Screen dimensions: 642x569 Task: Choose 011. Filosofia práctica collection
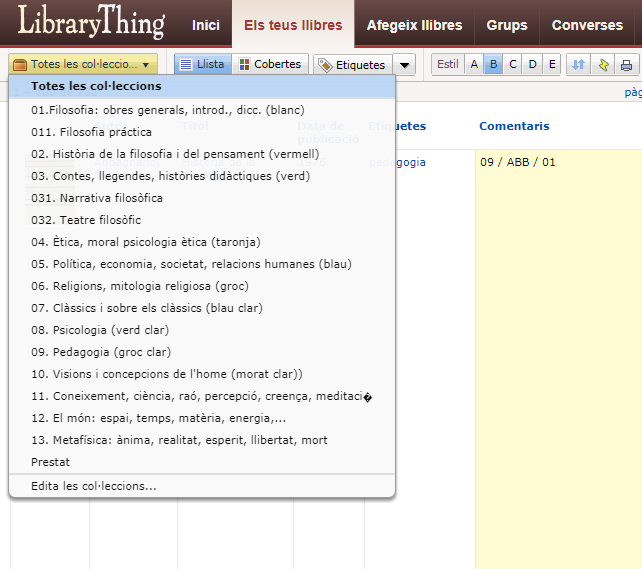tap(202, 132)
